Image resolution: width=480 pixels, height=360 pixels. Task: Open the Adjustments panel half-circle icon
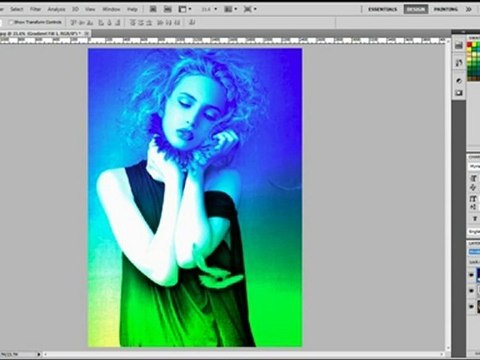(x=459, y=81)
